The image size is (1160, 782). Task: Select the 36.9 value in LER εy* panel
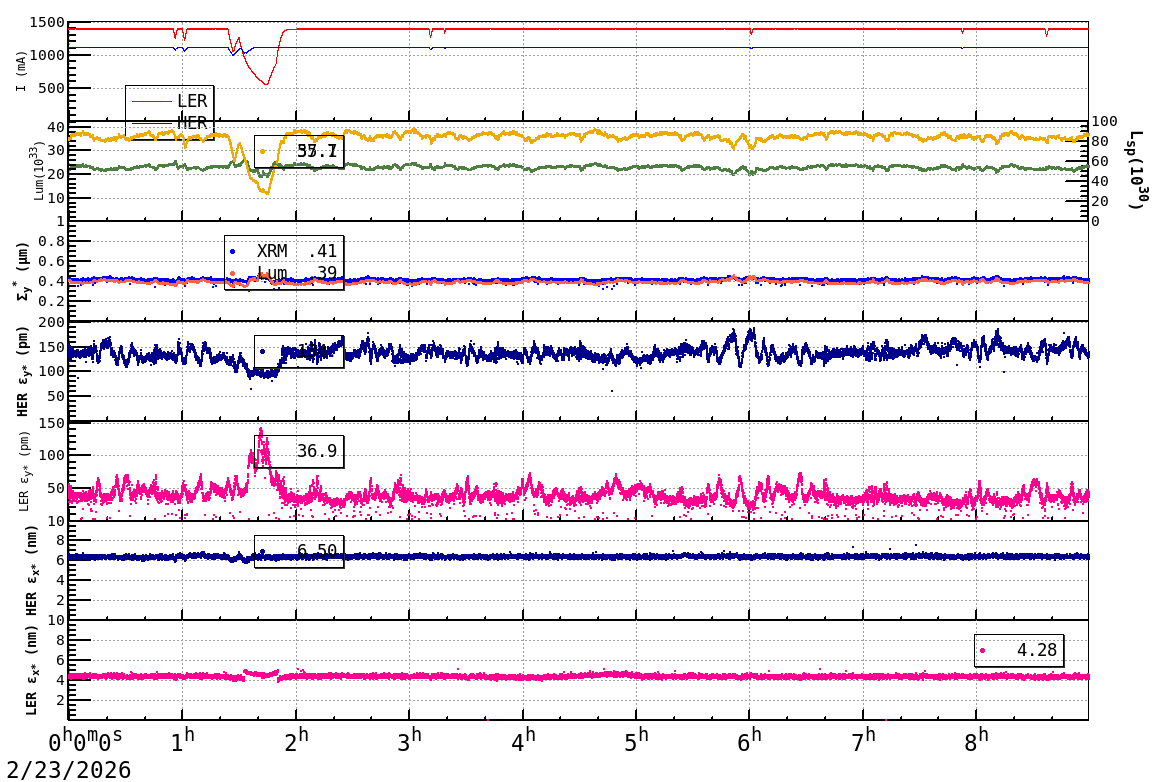tap(317, 451)
